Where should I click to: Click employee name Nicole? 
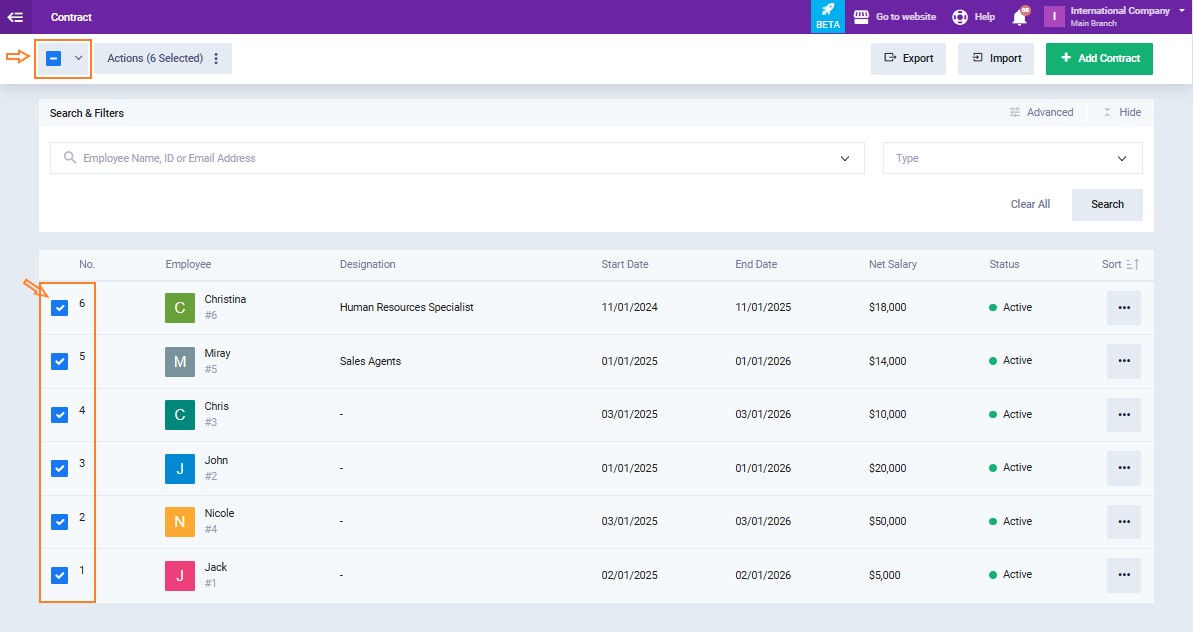click(219, 513)
